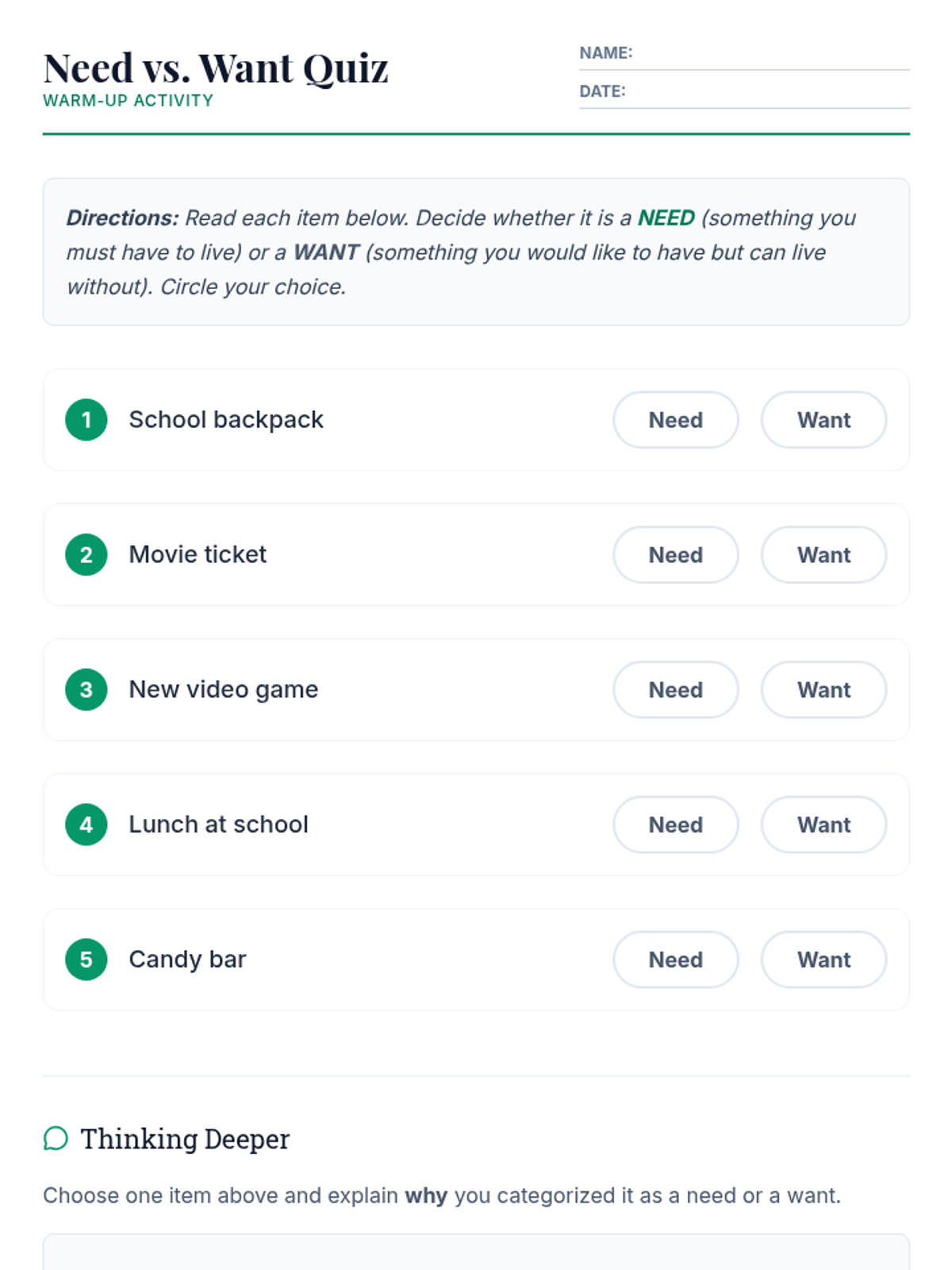Click the Name field line
Viewport: 952px width, 1270px height.
click(x=770, y=56)
